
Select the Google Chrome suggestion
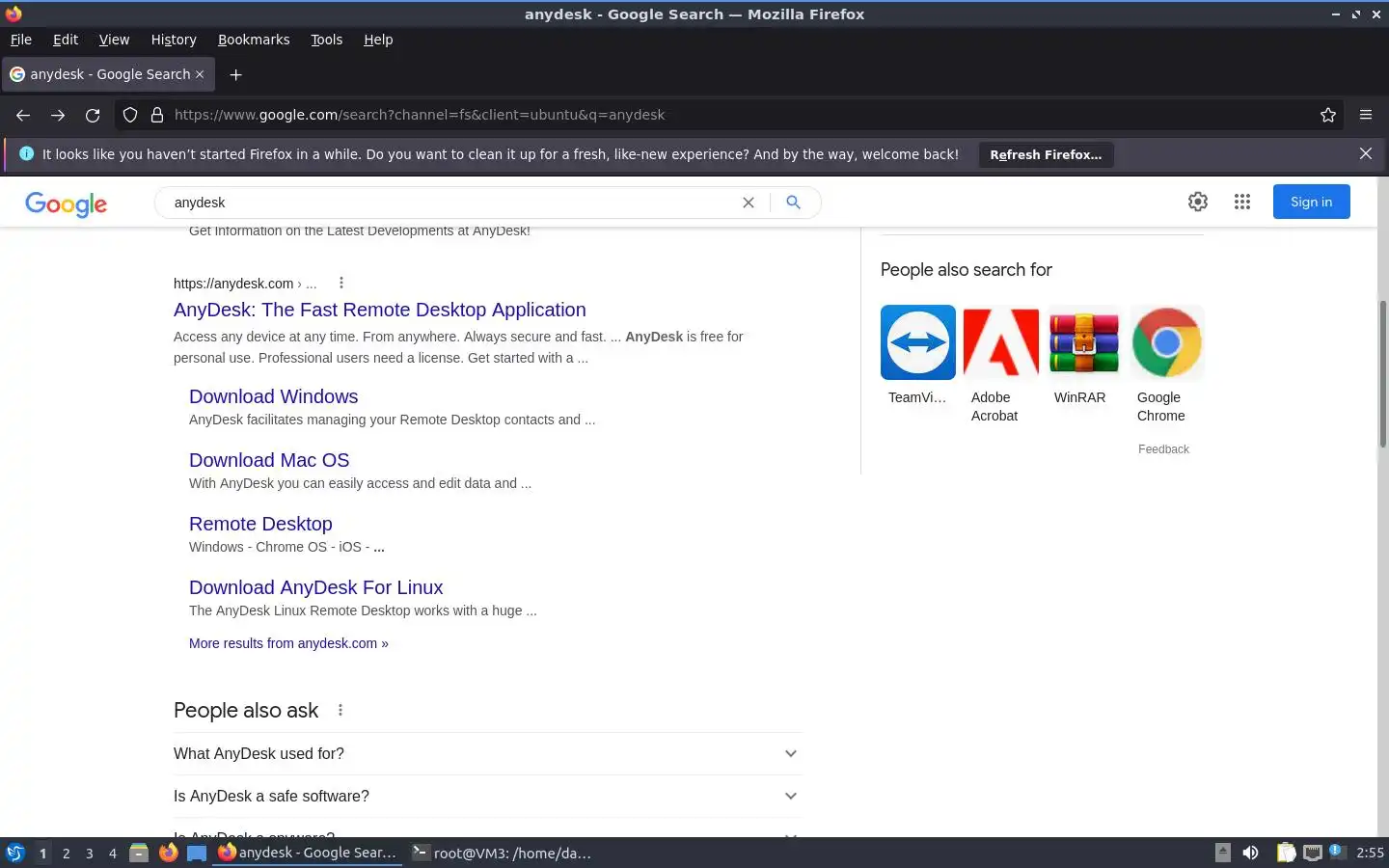(1166, 342)
